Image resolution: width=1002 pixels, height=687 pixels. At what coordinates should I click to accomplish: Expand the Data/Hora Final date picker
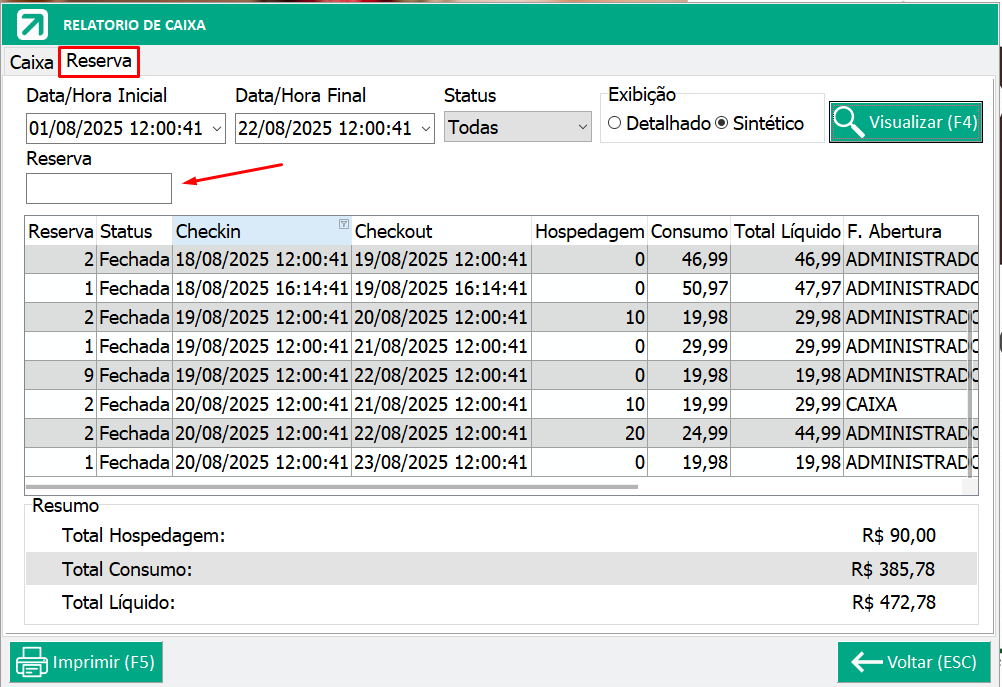[426, 129]
